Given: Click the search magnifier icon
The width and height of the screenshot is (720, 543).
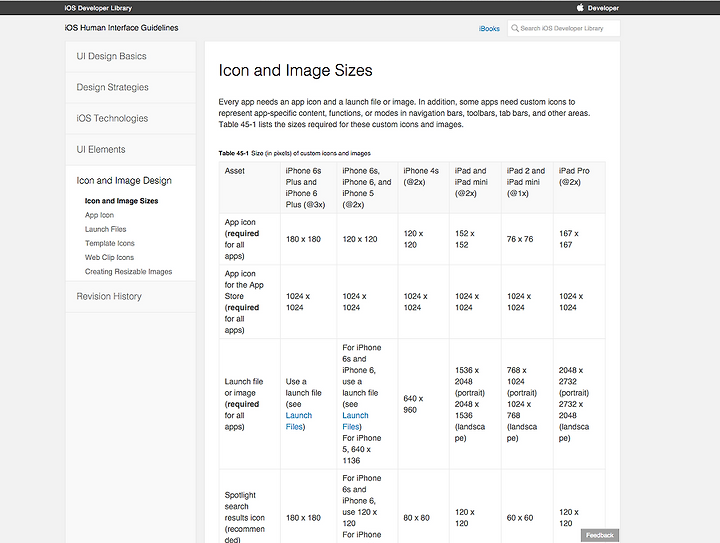Looking at the screenshot, I should [x=515, y=28].
